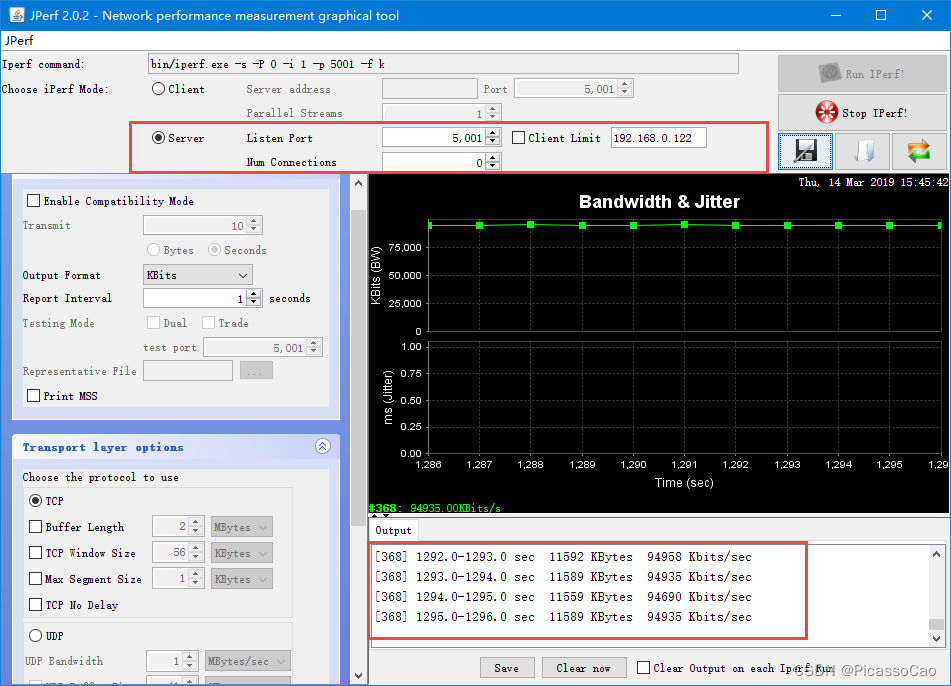951x686 pixels.
Task: Click the save configuration floppy disk icon
Action: (x=806, y=151)
